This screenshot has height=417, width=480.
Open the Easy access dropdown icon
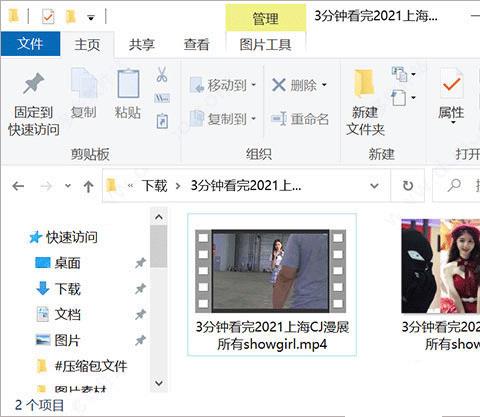[x=403, y=98]
